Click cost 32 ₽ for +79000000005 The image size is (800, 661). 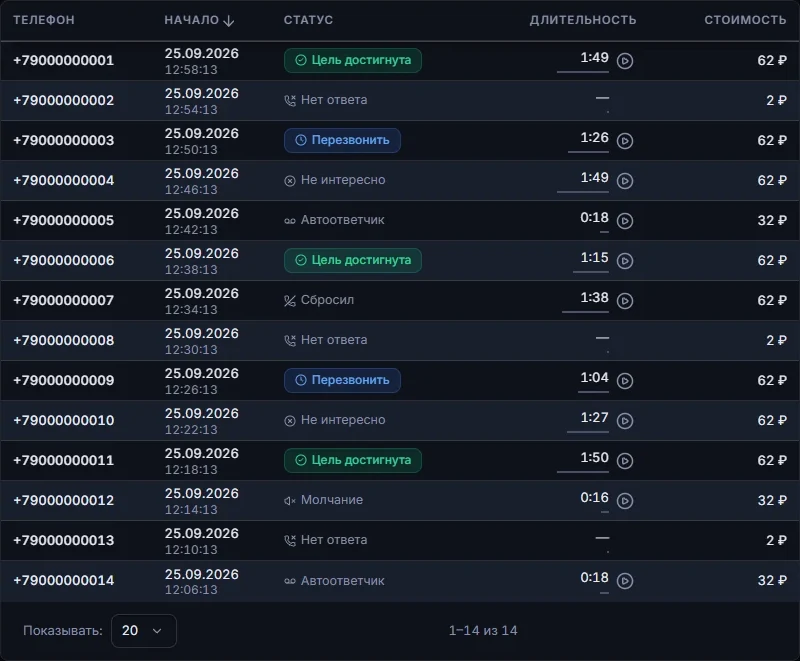(772, 220)
